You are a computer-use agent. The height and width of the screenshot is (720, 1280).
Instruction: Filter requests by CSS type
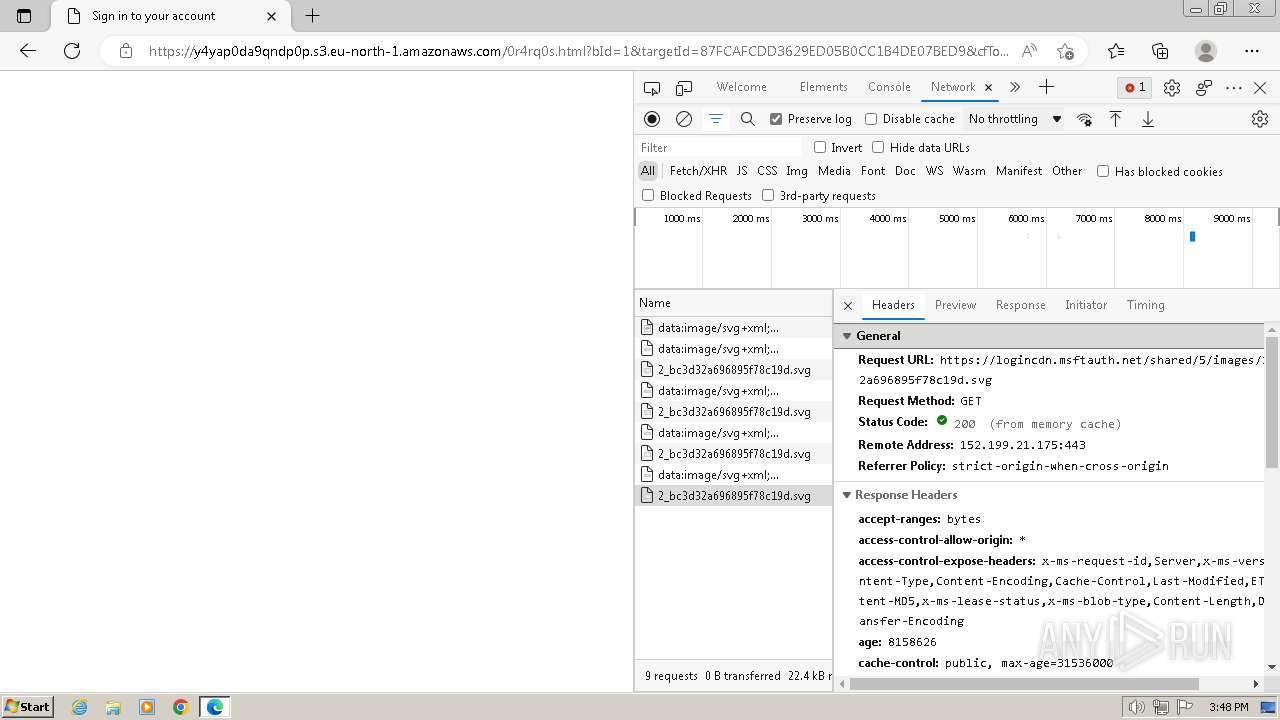(767, 171)
